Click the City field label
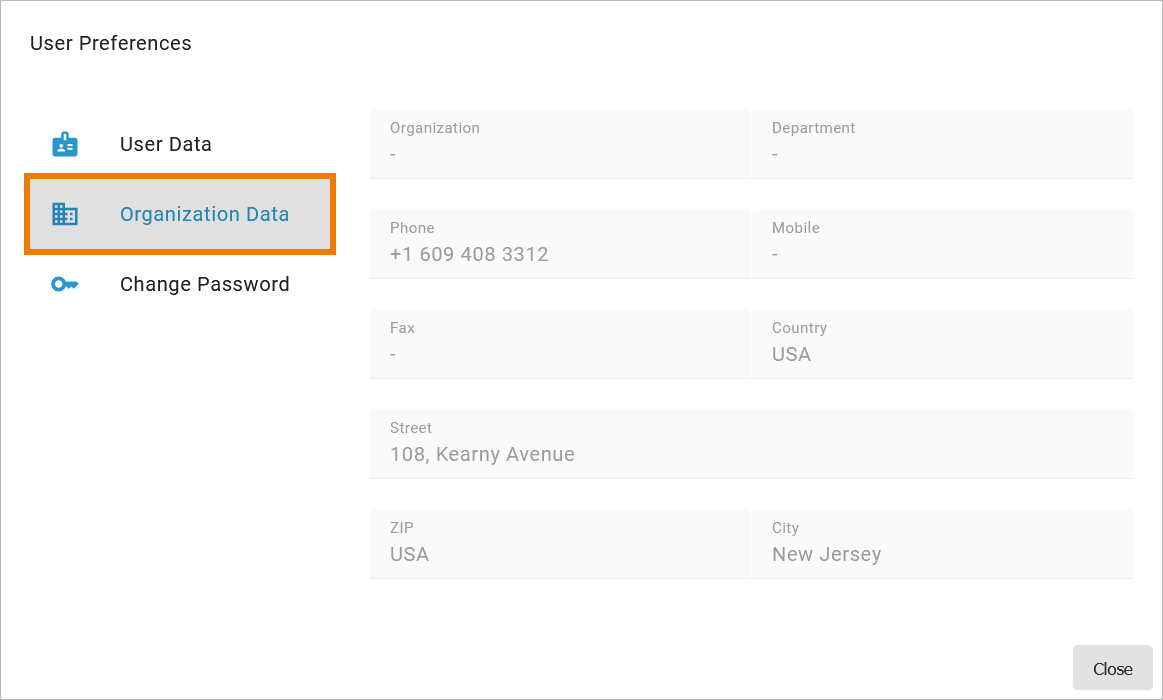 (785, 528)
